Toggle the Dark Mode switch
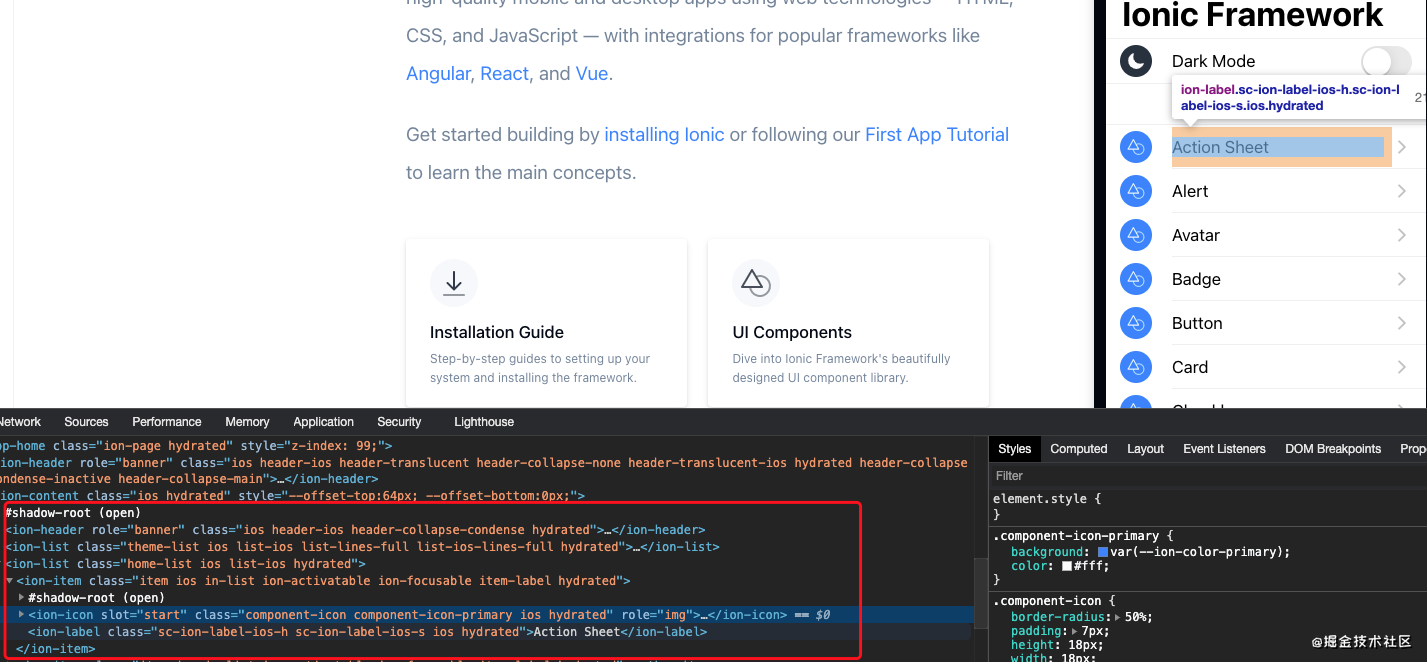The image size is (1427, 662). (x=1386, y=62)
